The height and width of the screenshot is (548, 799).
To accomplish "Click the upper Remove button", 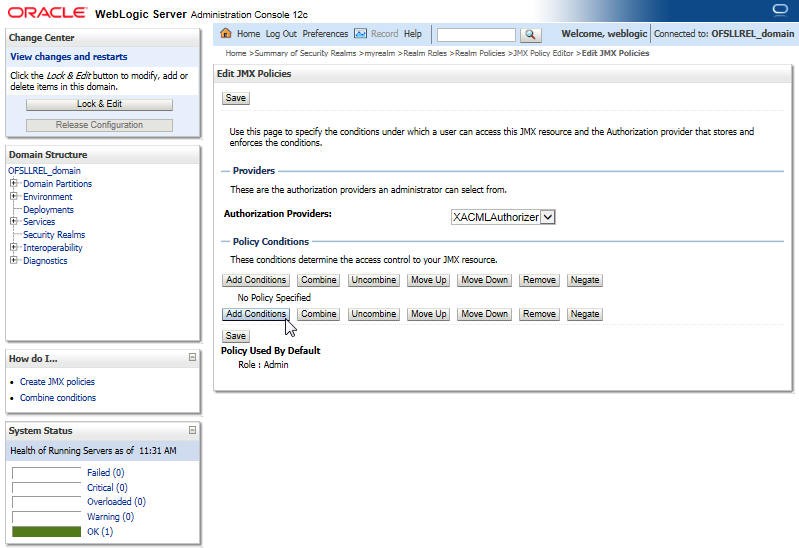I will [x=539, y=280].
